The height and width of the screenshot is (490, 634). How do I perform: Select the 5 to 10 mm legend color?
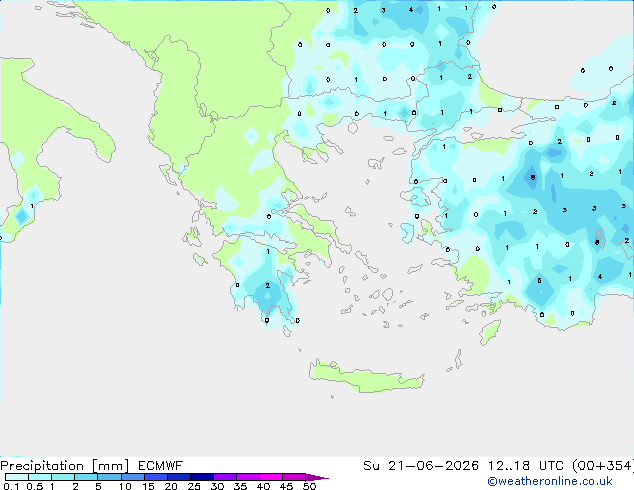click(x=109, y=477)
